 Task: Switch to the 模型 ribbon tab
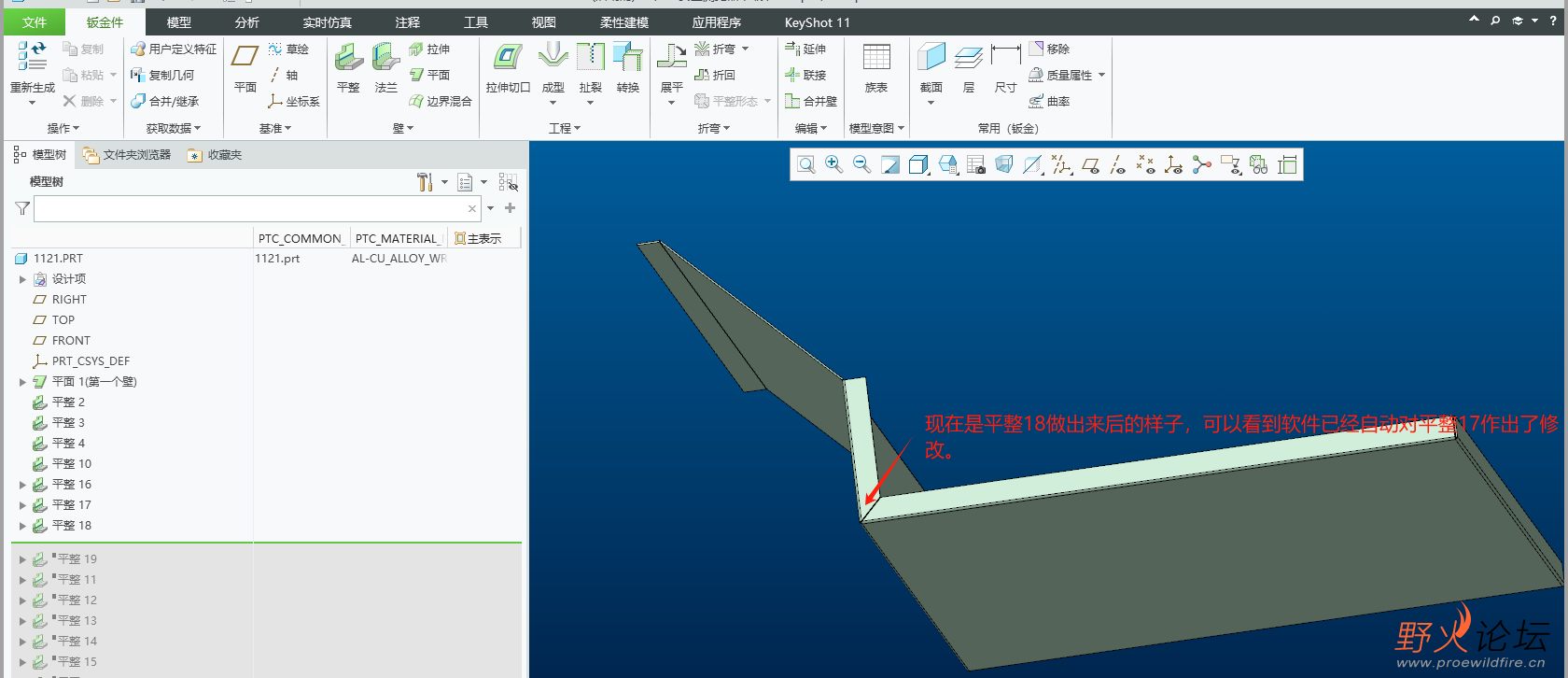[178, 22]
